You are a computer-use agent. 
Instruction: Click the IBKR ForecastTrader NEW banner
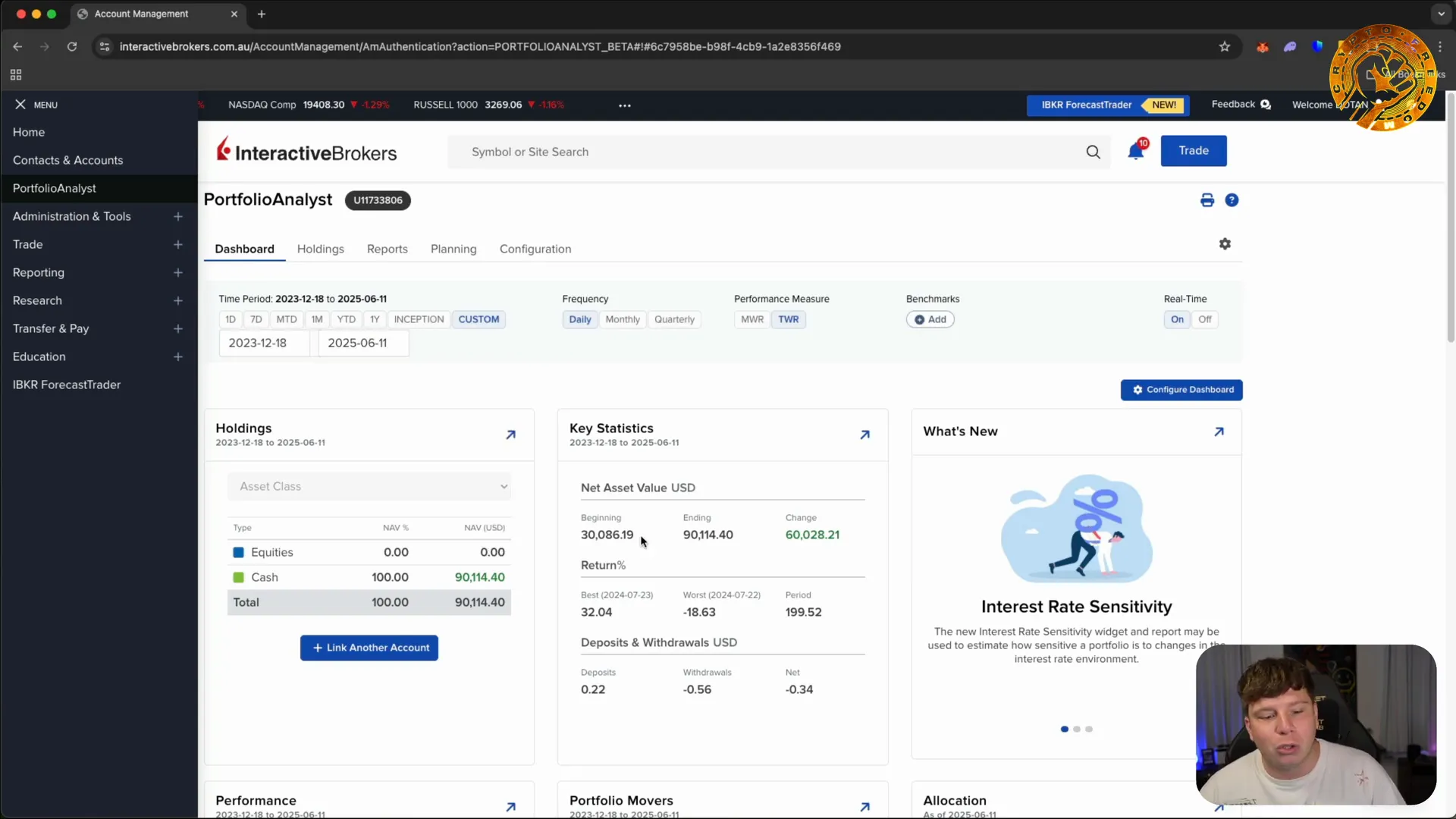[1108, 105]
